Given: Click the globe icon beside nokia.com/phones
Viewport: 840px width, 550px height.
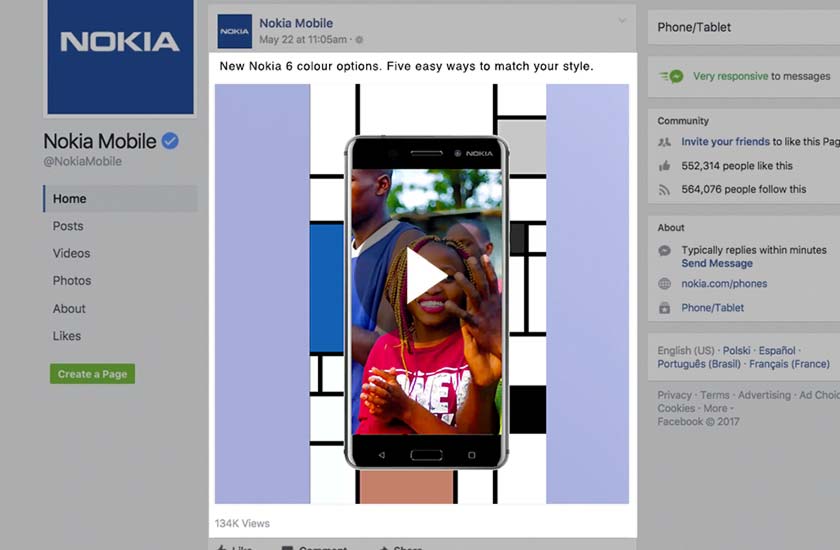Looking at the screenshot, I should coord(664,284).
